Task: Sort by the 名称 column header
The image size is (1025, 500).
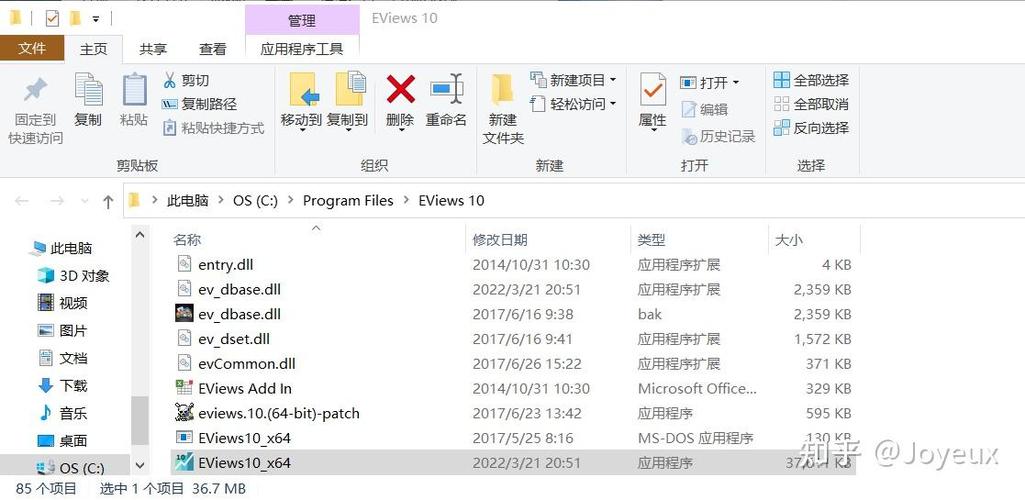Action: click(318, 240)
